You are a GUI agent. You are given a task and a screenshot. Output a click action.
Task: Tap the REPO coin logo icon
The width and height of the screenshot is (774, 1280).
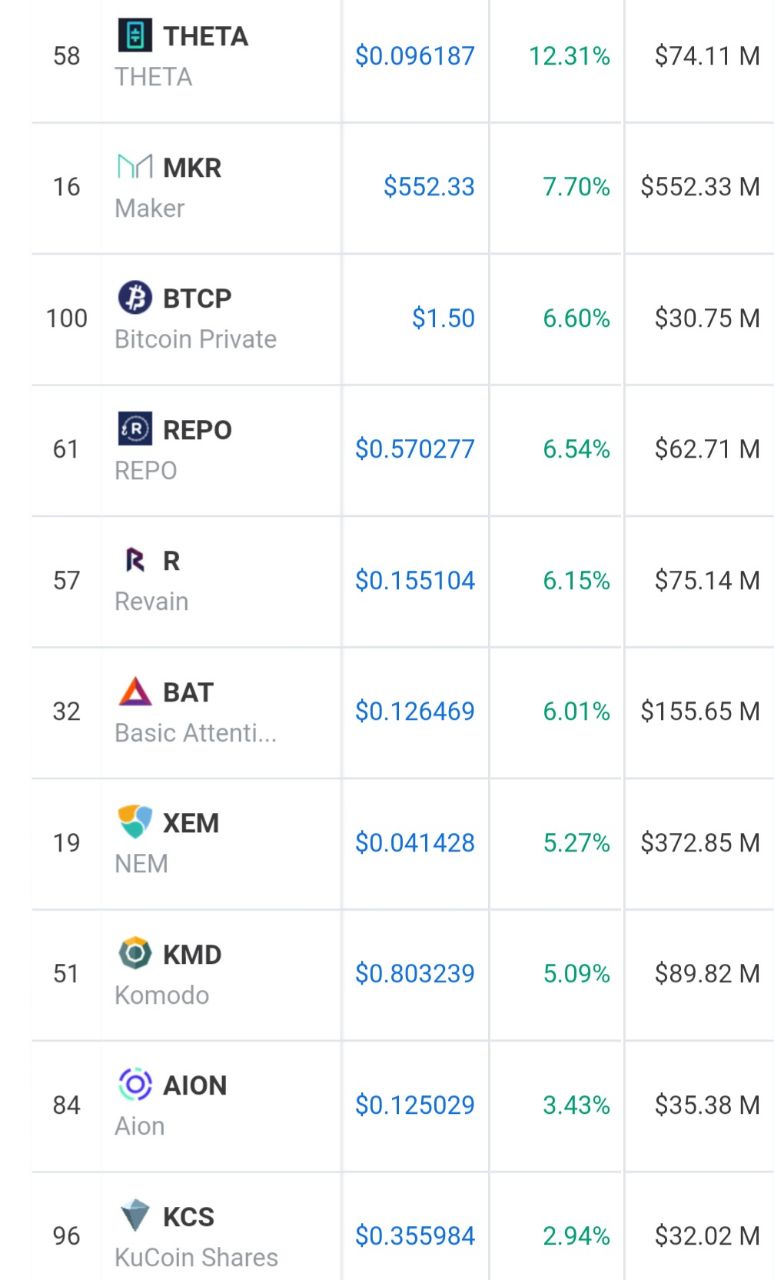(x=135, y=429)
